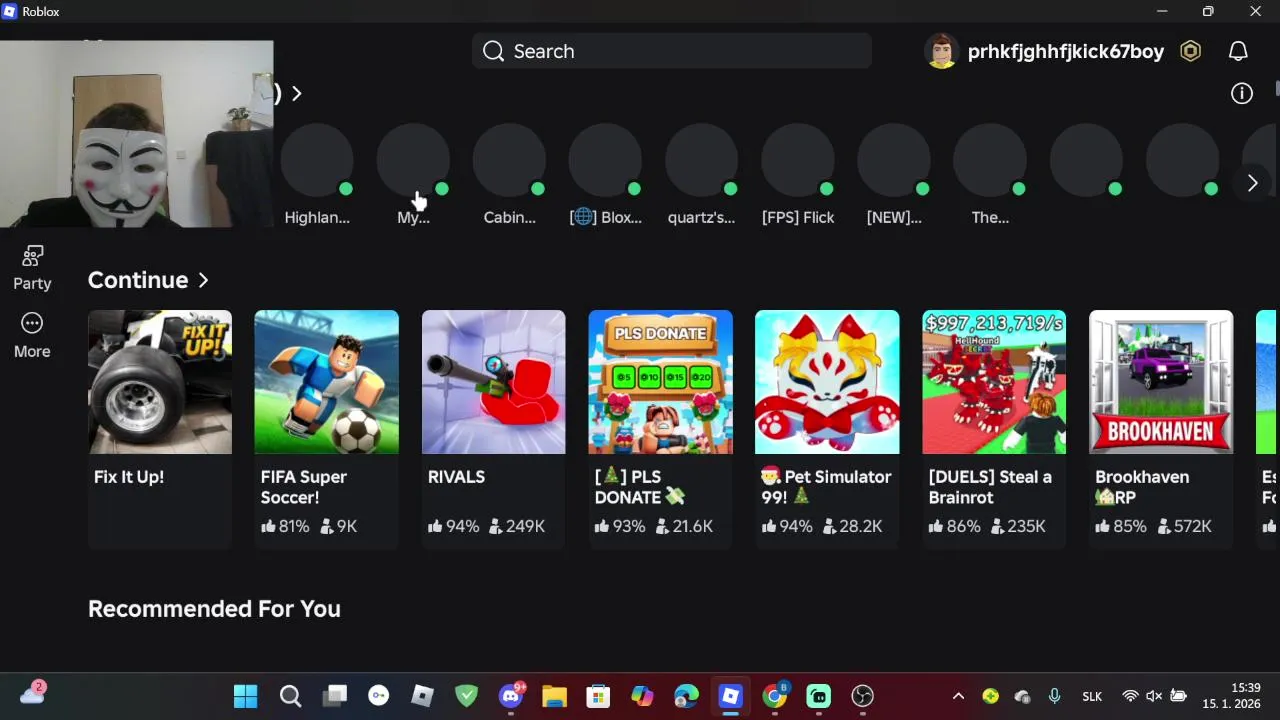Expand the Continue section chevron

tap(203, 280)
